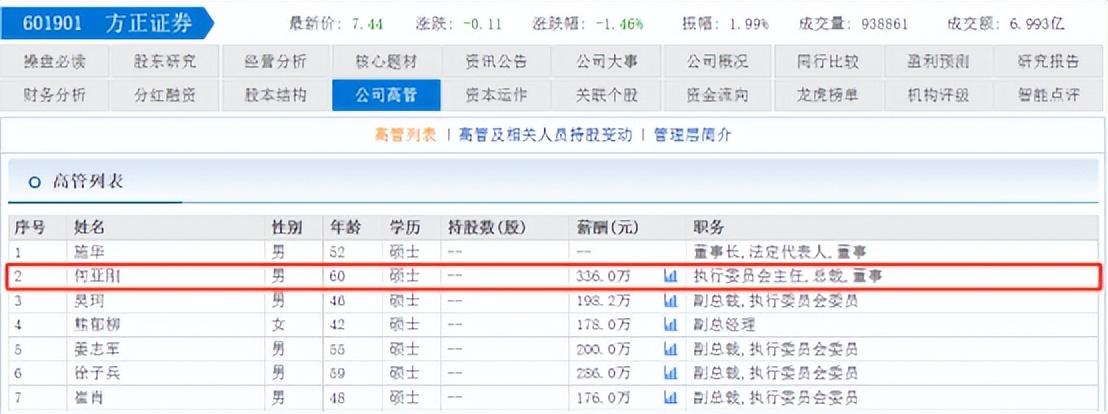Viewport: 1108px width, 414px height.
Task: Select executive name 崔肖
Action: (89, 397)
